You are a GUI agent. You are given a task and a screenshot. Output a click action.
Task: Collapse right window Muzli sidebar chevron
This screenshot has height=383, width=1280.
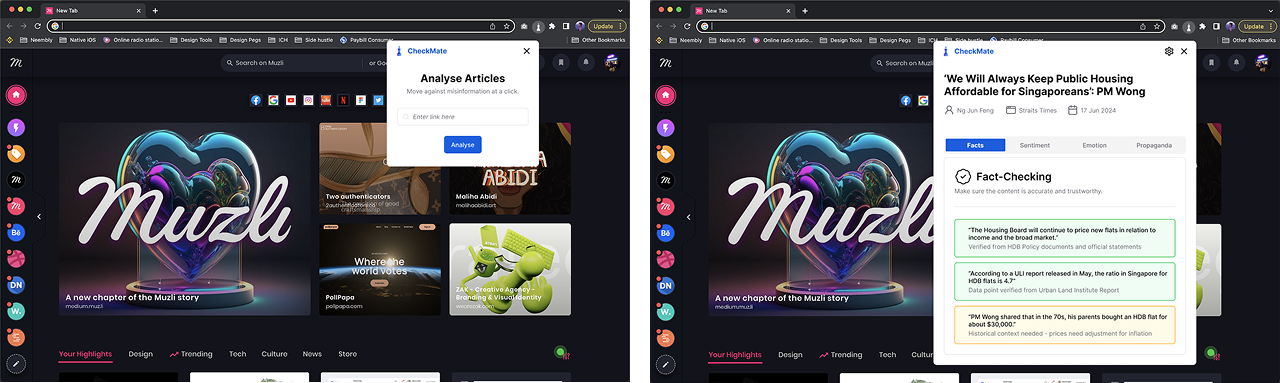coord(689,216)
